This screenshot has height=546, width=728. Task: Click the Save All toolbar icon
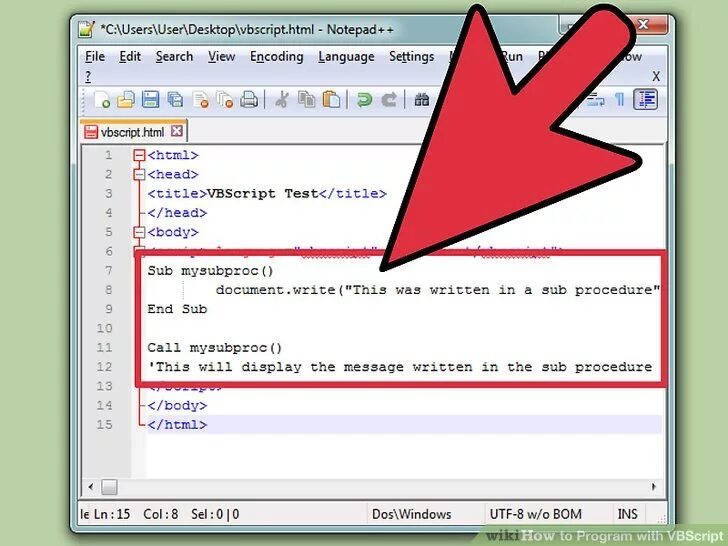pyautogui.click(x=176, y=100)
